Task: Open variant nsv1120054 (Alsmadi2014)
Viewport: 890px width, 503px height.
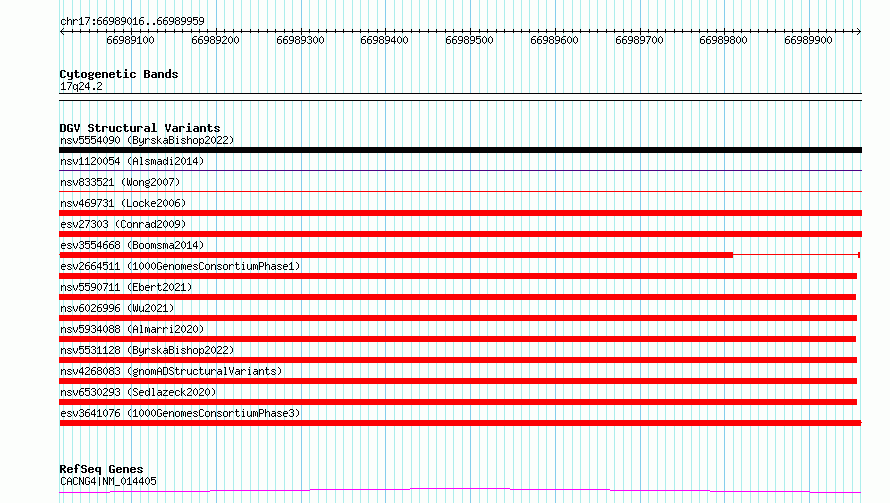Action: pos(132,161)
